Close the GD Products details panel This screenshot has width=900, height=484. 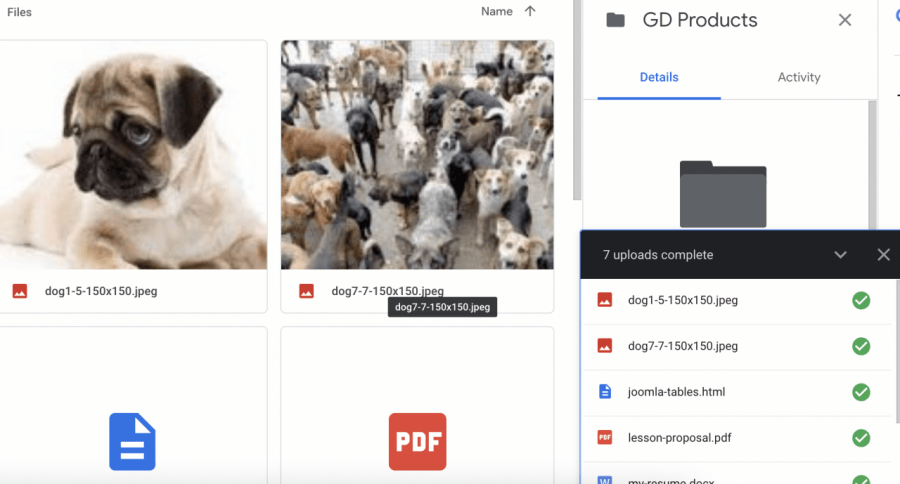[x=845, y=20]
